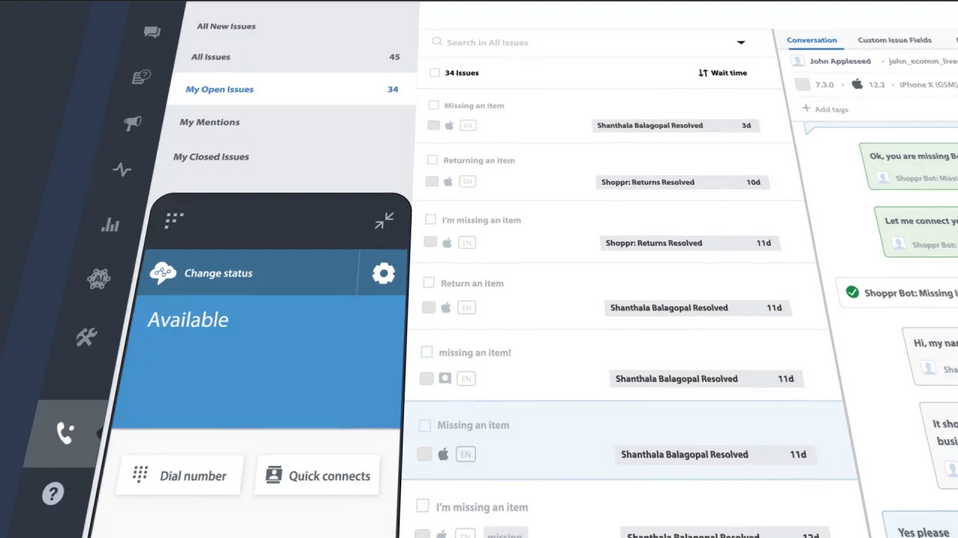Open Change status selector

(250, 272)
